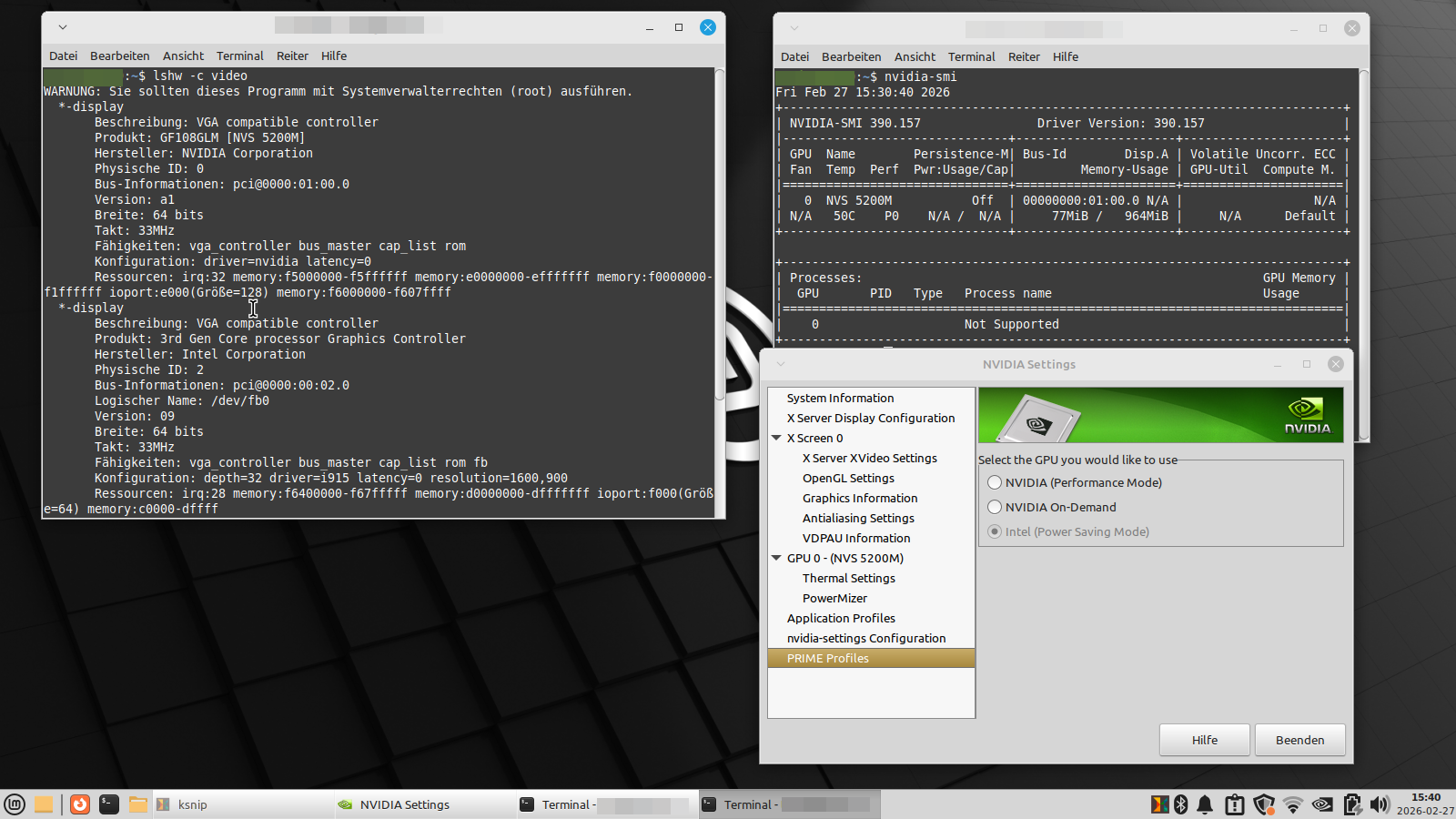Open the update manager shield icon
The image size is (1456, 819).
(x=1263, y=804)
